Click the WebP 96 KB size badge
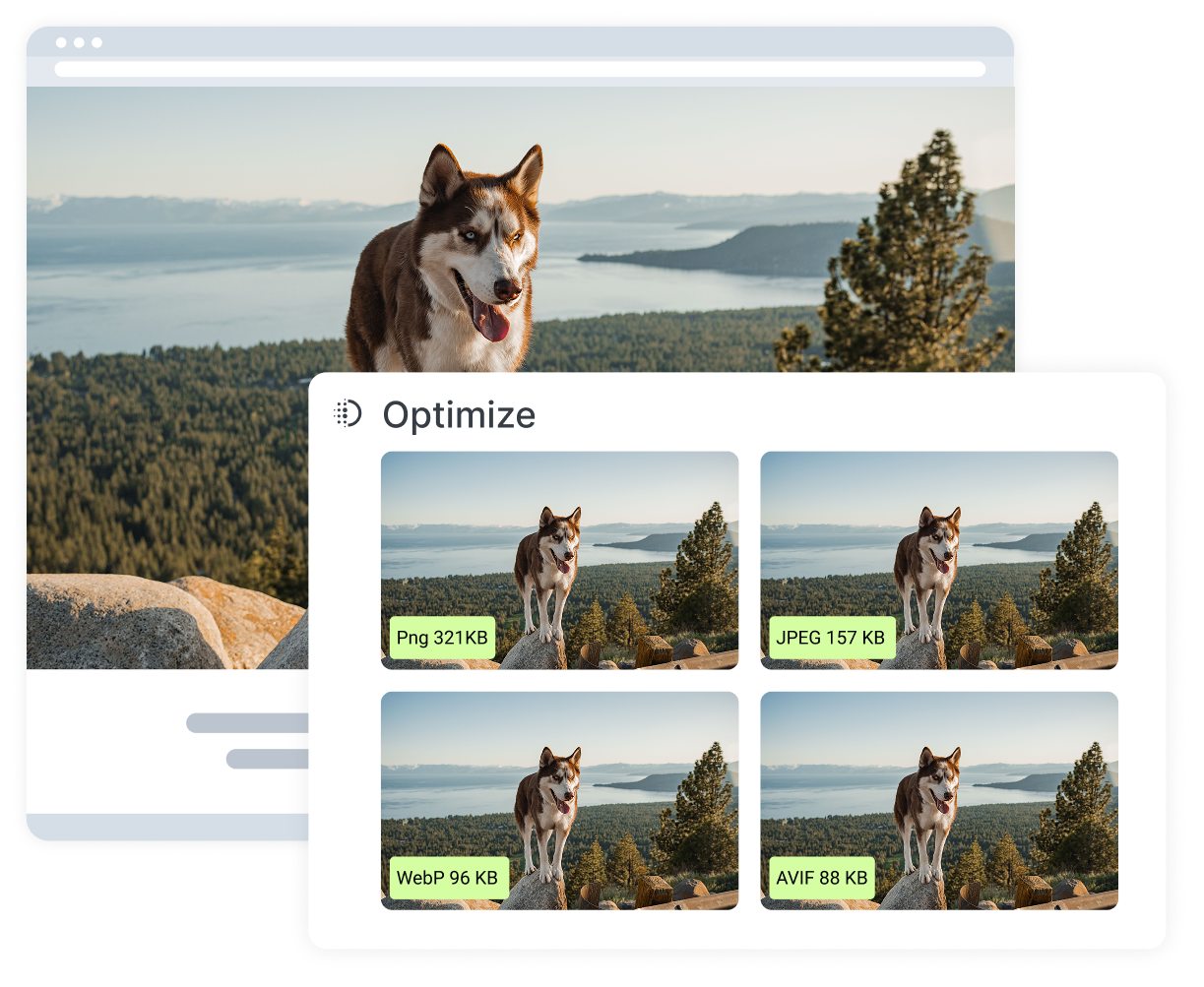The width and height of the screenshot is (1204, 987). coord(448,878)
